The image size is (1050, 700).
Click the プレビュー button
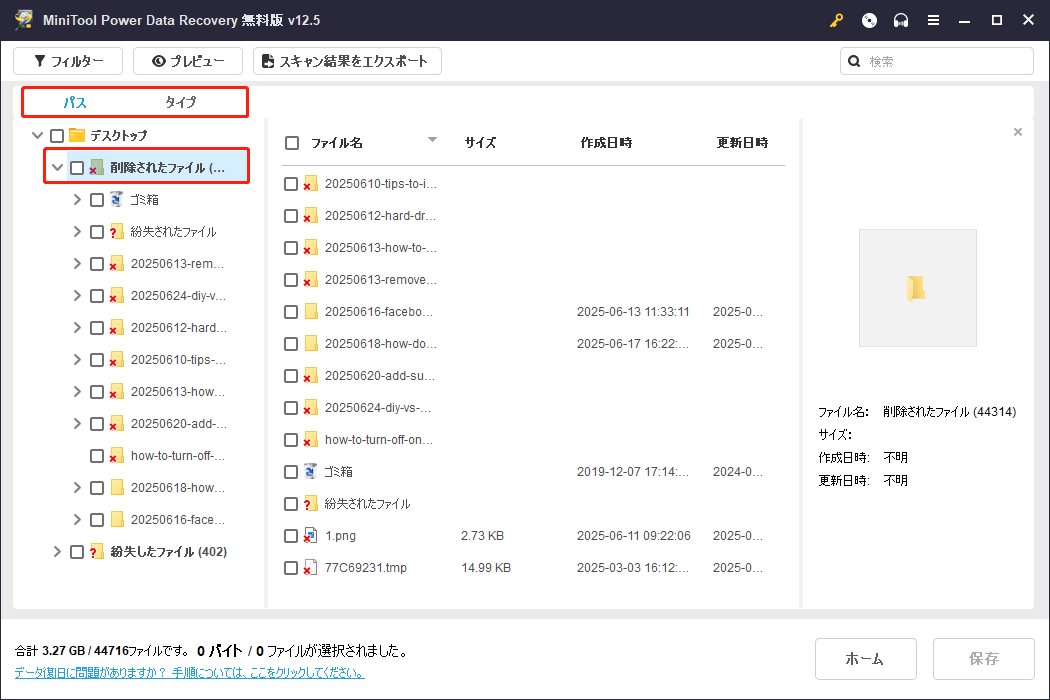tap(188, 61)
